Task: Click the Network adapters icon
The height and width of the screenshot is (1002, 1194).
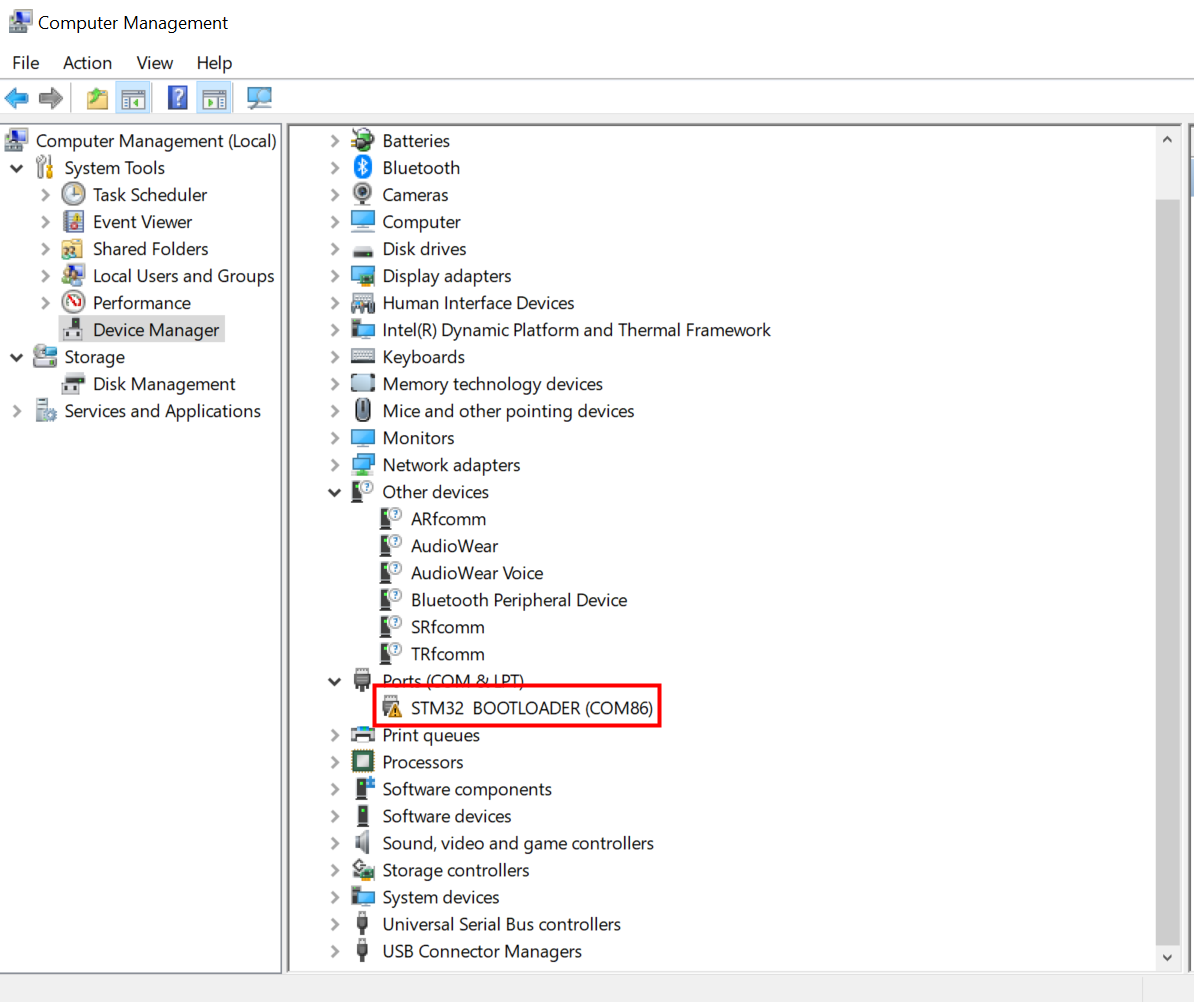Action: pyautogui.click(x=362, y=464)
